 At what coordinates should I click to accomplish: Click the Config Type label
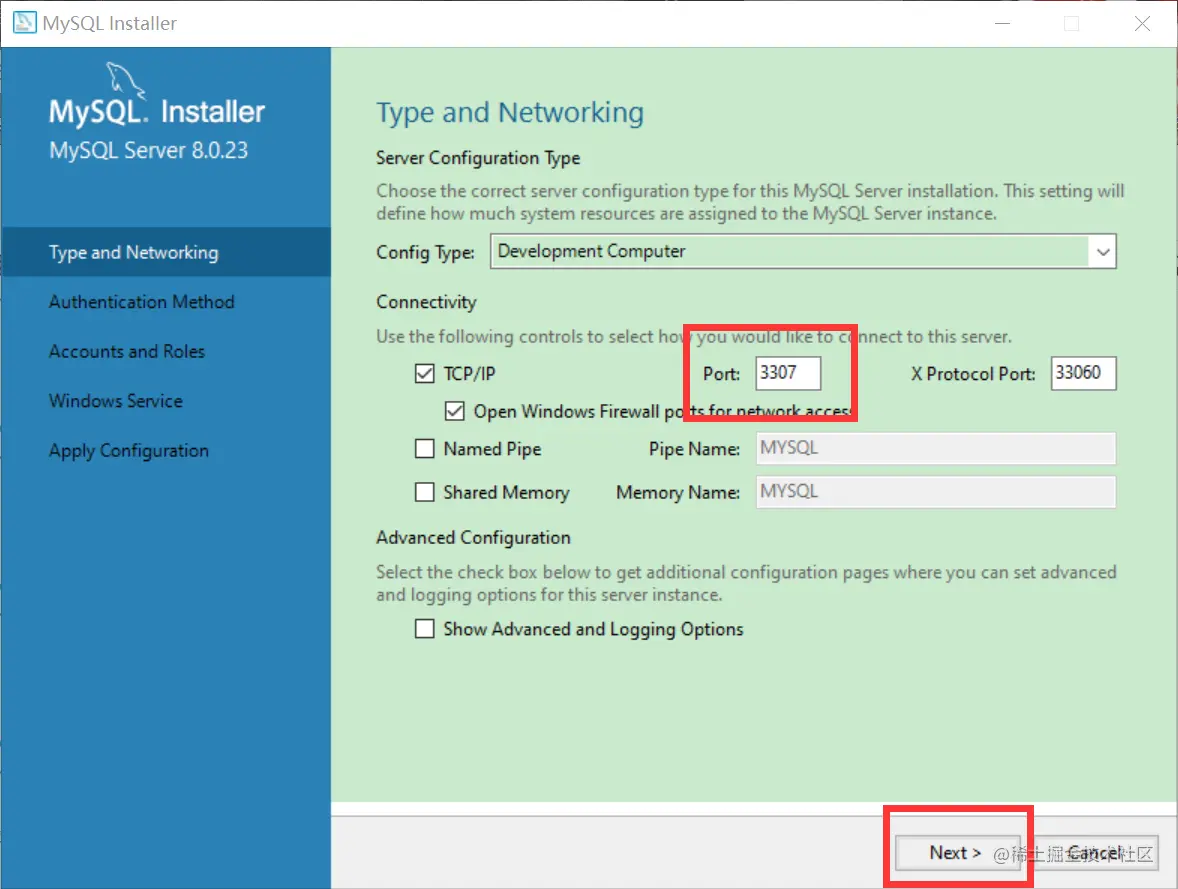425,252
